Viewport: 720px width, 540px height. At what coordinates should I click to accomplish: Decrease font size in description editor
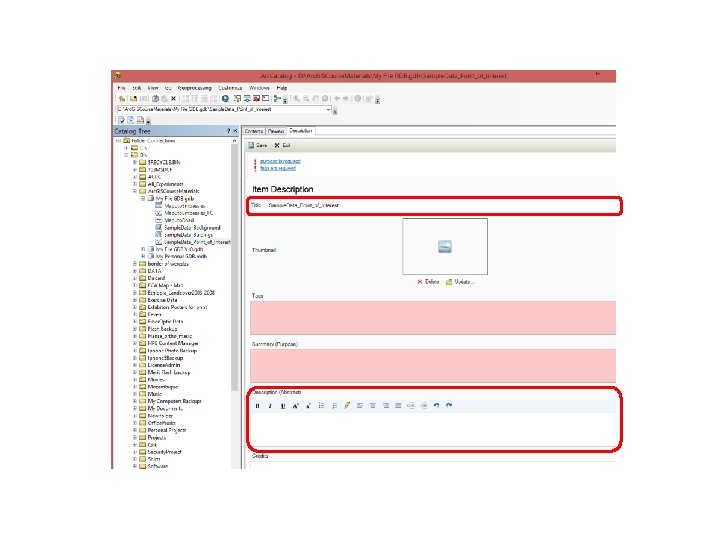pos(308,406)
